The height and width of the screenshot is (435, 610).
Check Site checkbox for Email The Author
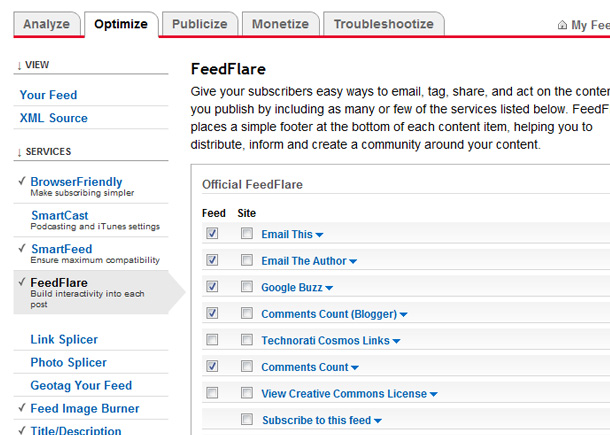pos(247,260)
